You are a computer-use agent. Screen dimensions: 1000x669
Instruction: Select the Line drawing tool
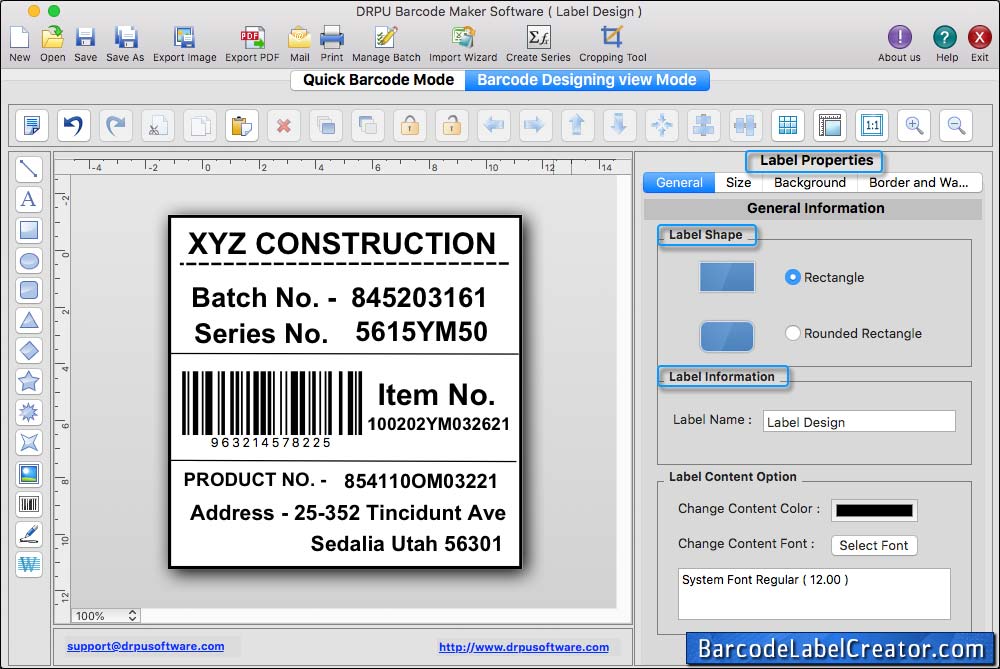point(29,169)
